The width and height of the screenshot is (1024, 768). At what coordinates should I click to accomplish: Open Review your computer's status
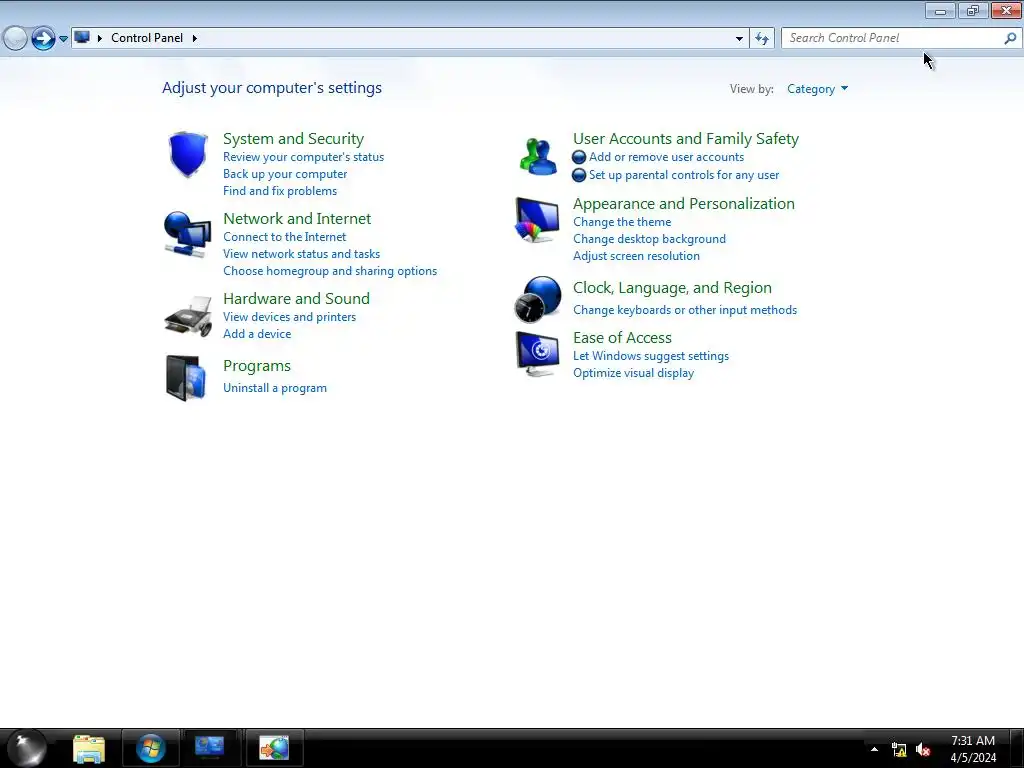pos(303,157)
